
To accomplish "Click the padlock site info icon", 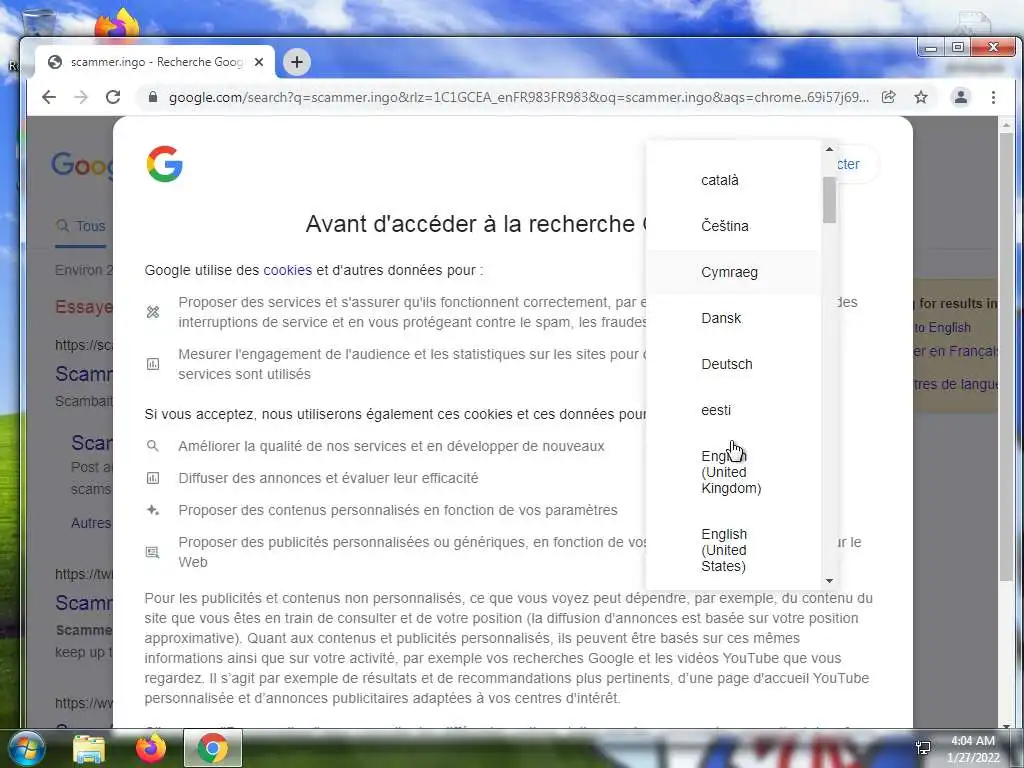I will [x=153, y=97].
